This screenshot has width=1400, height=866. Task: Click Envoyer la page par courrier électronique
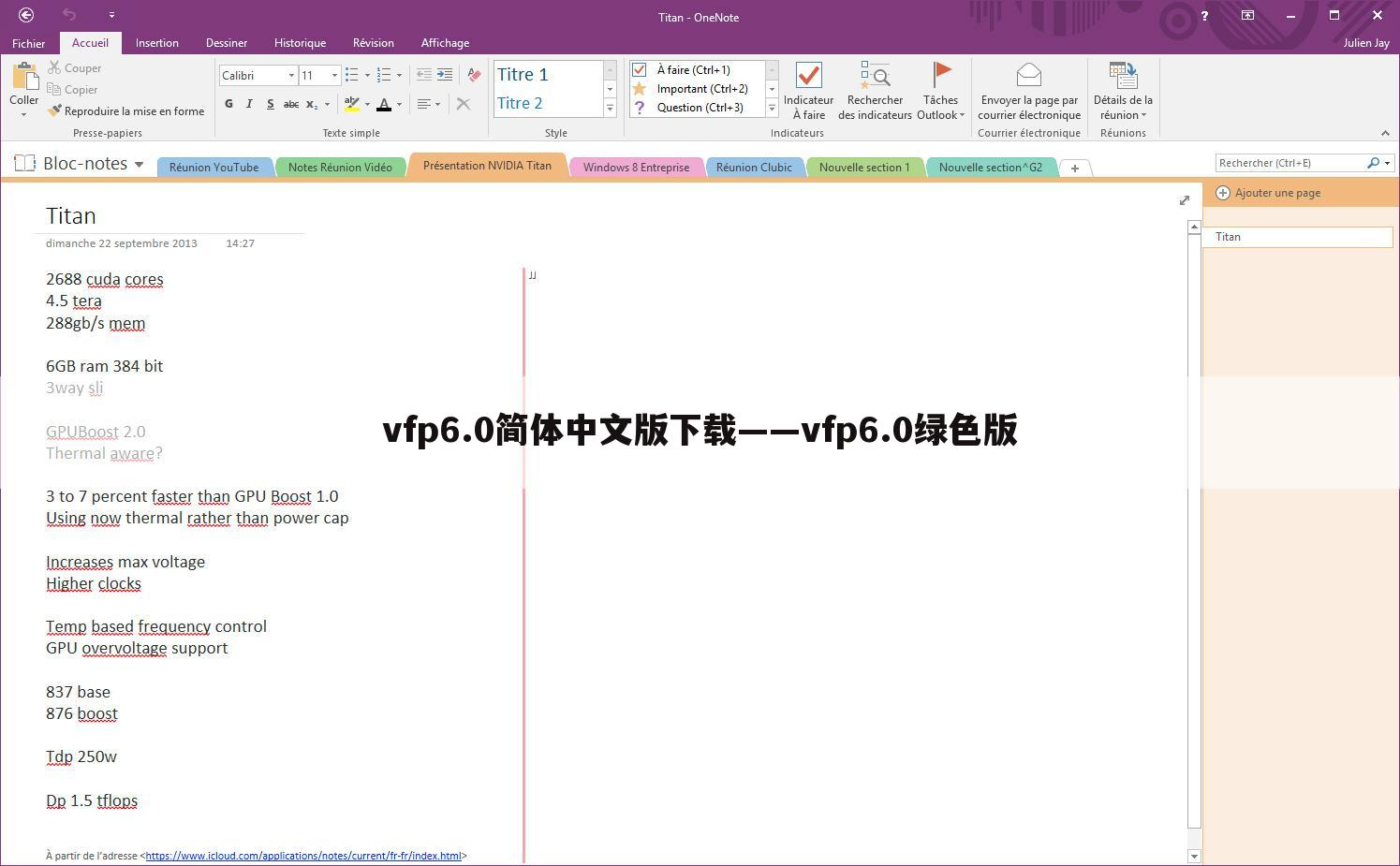point(1029,91)
